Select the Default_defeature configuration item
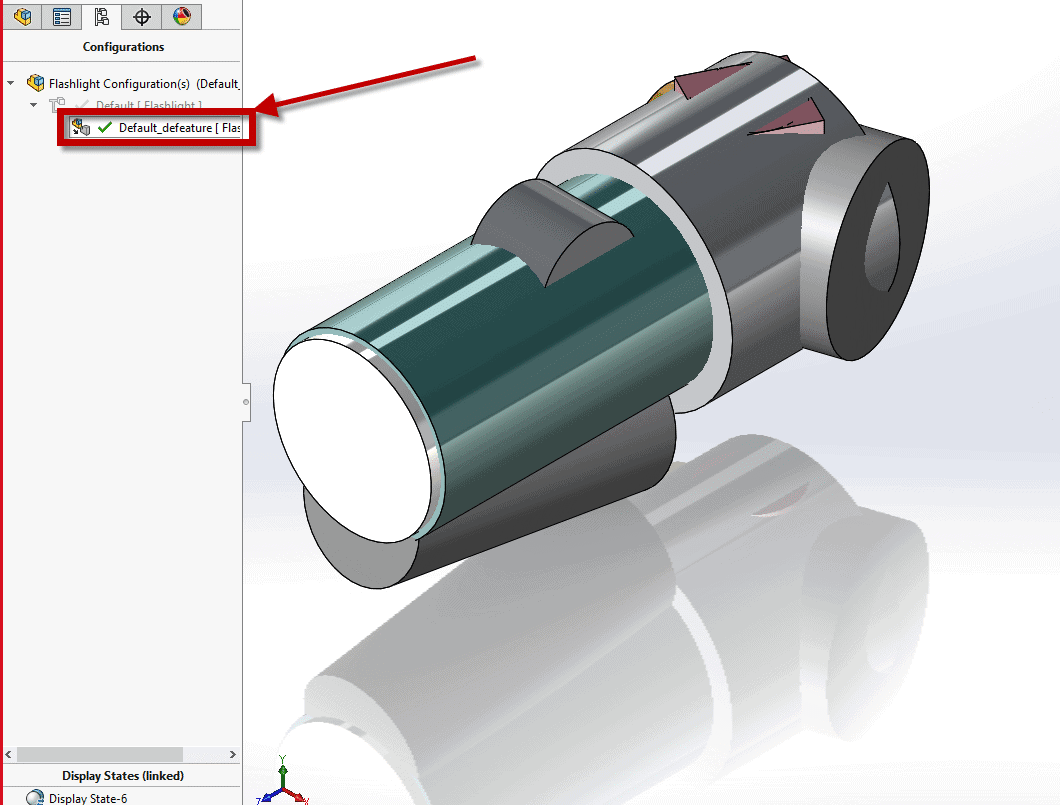The height and width of the screenshot is (805, 1060). point(178,128)
